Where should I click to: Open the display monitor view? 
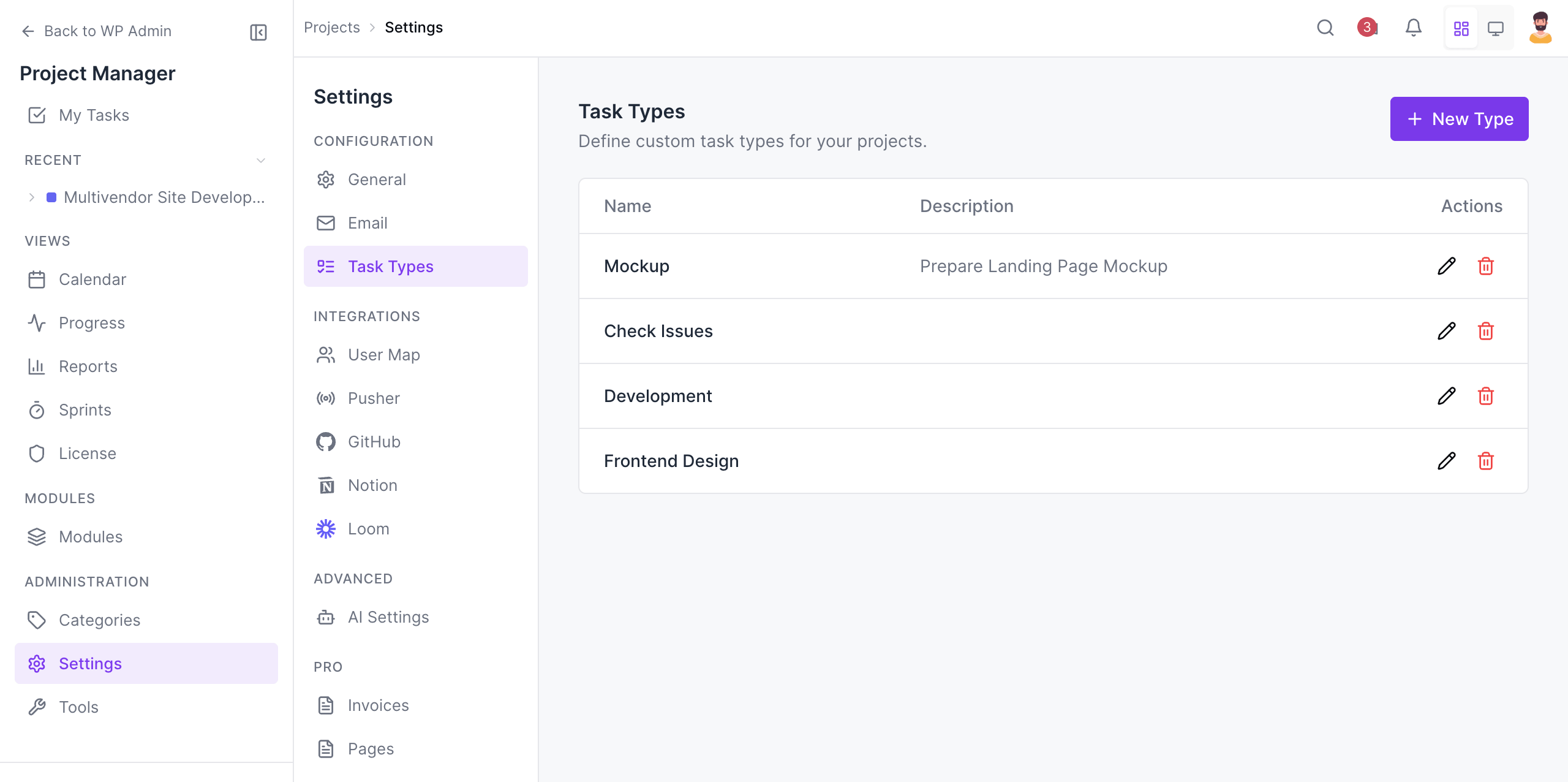click(x=1496, y=28)
